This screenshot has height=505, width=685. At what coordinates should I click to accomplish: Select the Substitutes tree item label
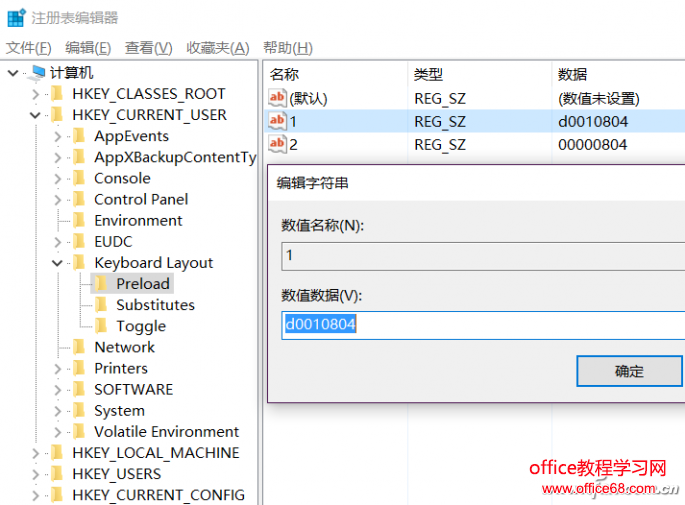[x=156, y=305]
